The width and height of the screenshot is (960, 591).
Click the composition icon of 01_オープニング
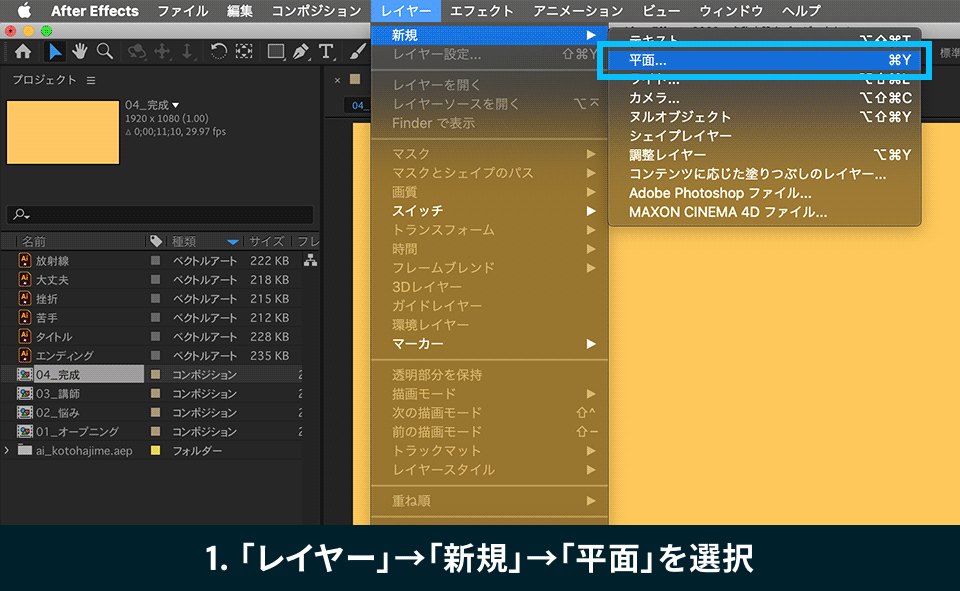(x=24, y=431)
